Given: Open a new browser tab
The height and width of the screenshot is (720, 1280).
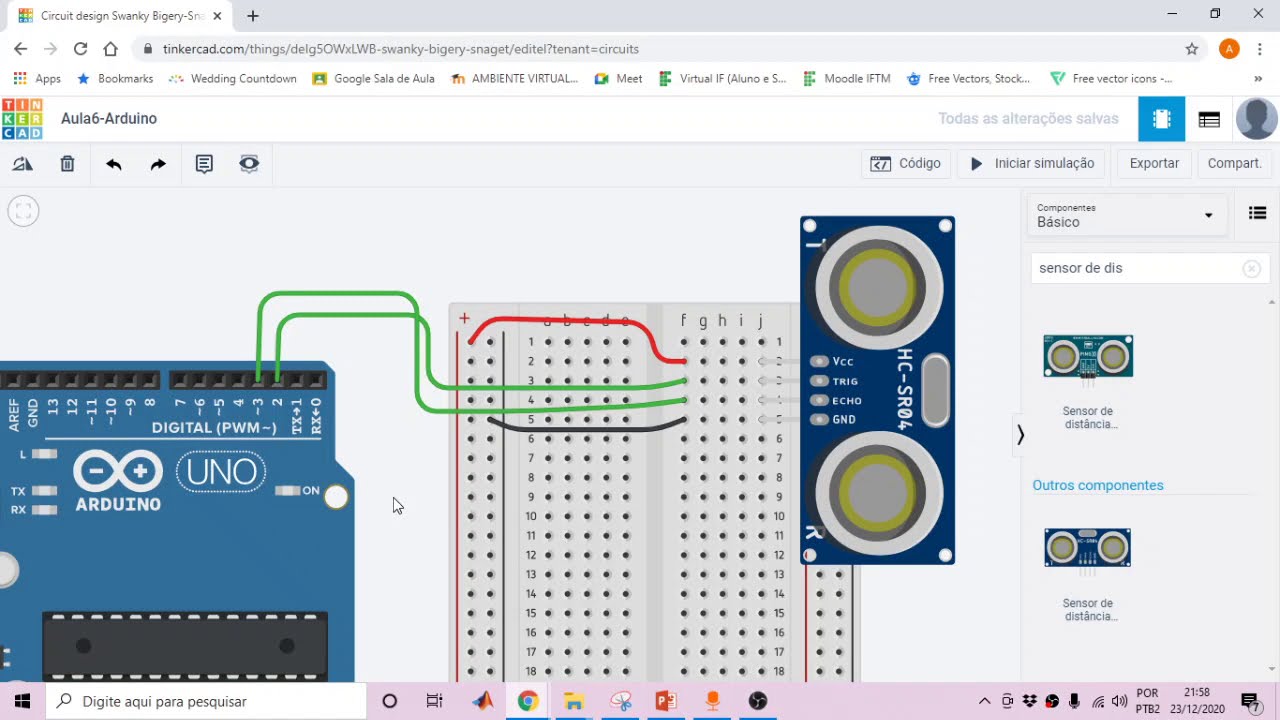Looking at the screenshot, I should (x=253, y=16).
